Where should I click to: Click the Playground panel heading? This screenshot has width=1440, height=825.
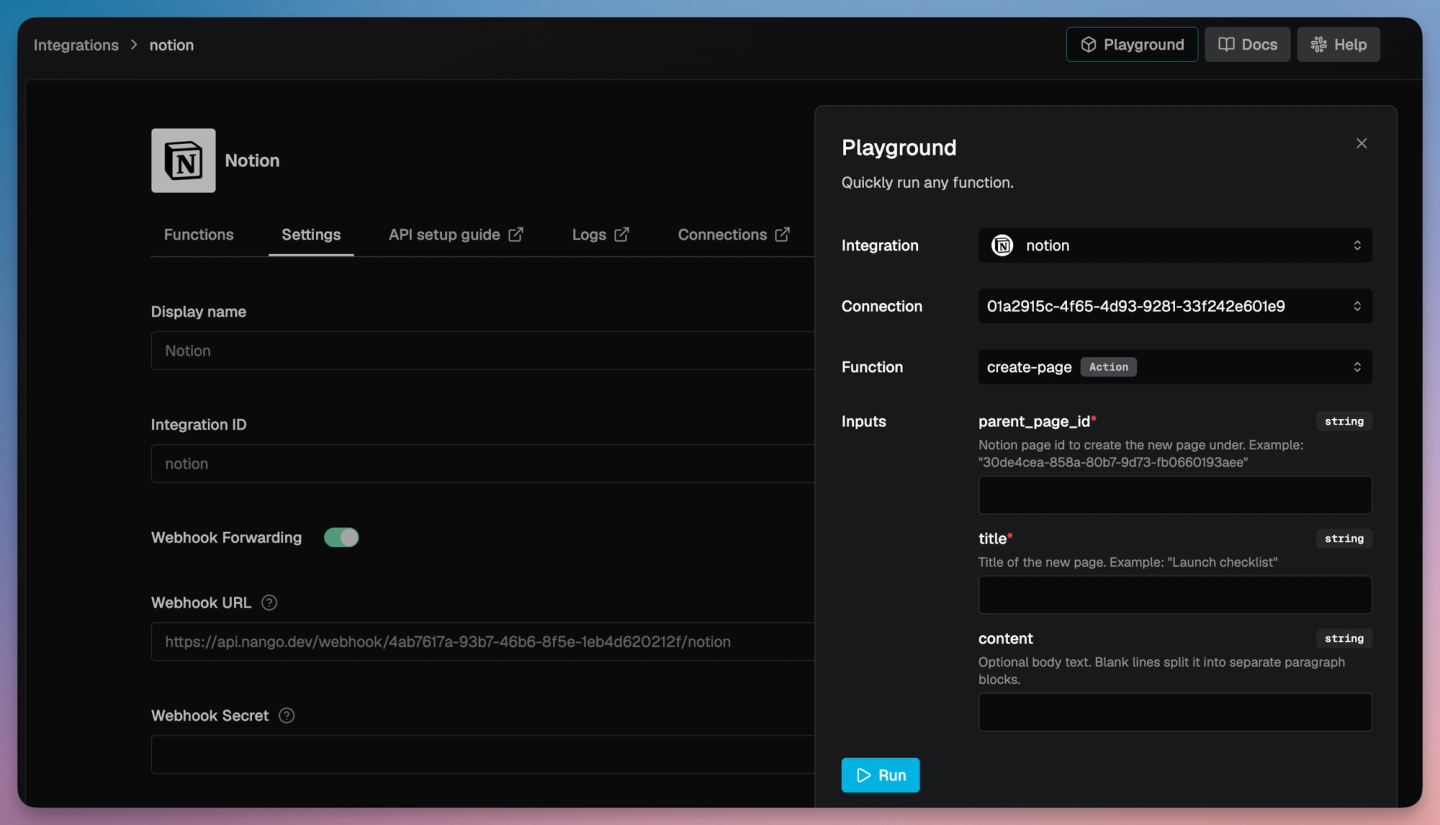click(899, 148)
